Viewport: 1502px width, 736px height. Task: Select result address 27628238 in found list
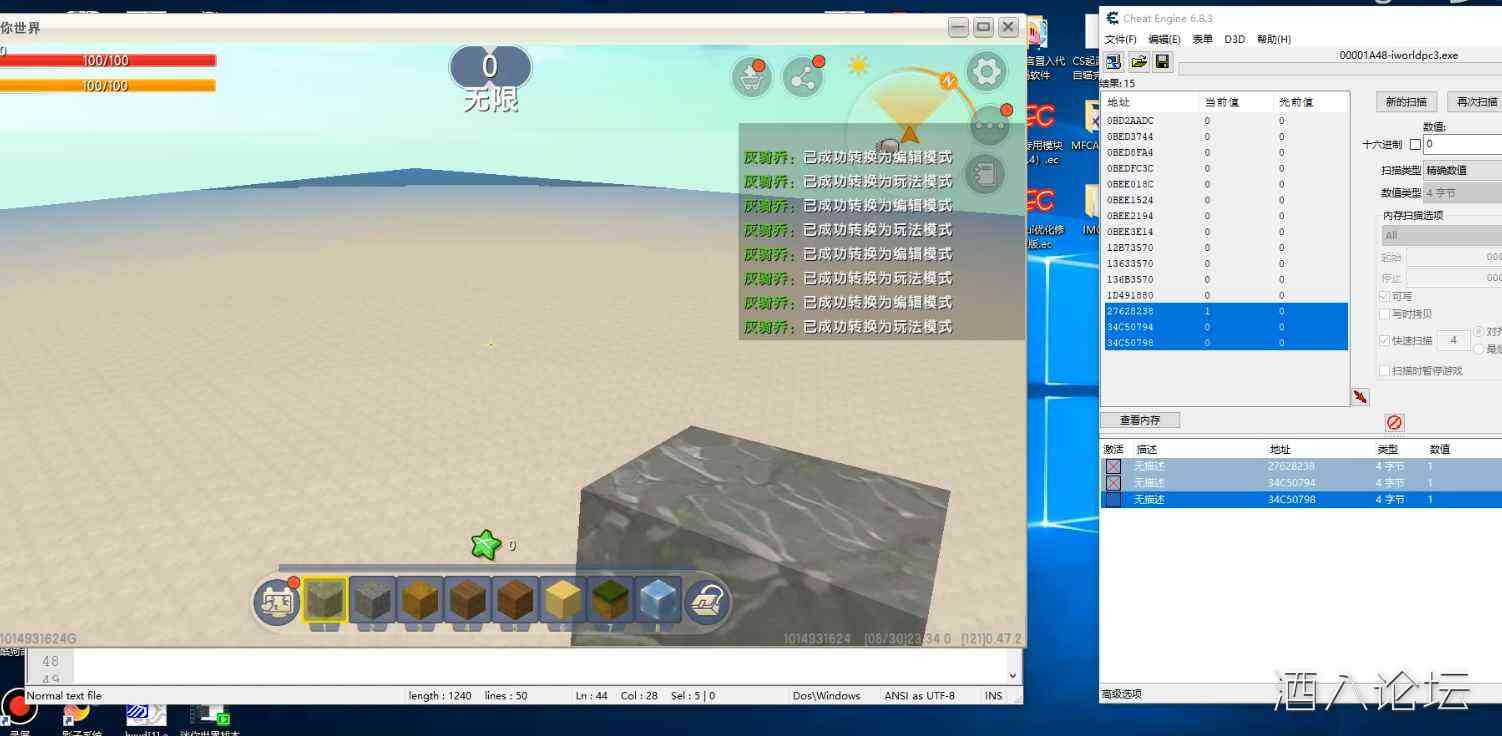click(x=1224, y=311)
